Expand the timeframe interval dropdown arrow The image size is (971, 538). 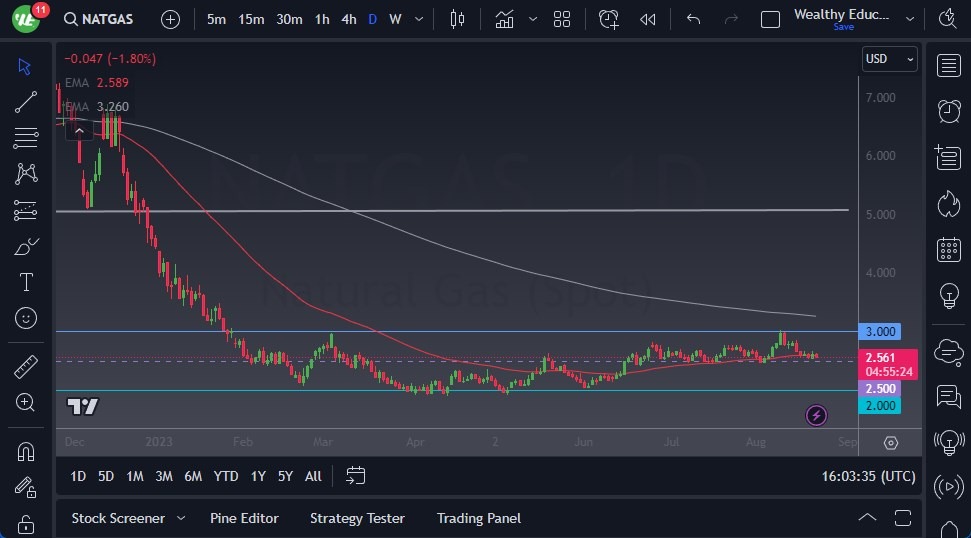coord(419,19)
